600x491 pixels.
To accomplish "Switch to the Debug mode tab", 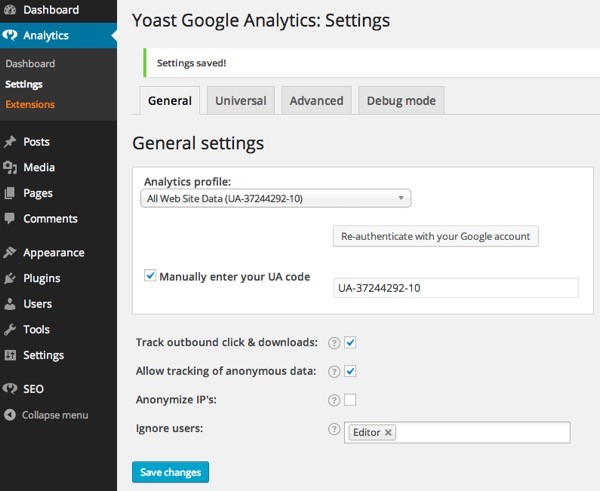I will (x=401, y=101).
